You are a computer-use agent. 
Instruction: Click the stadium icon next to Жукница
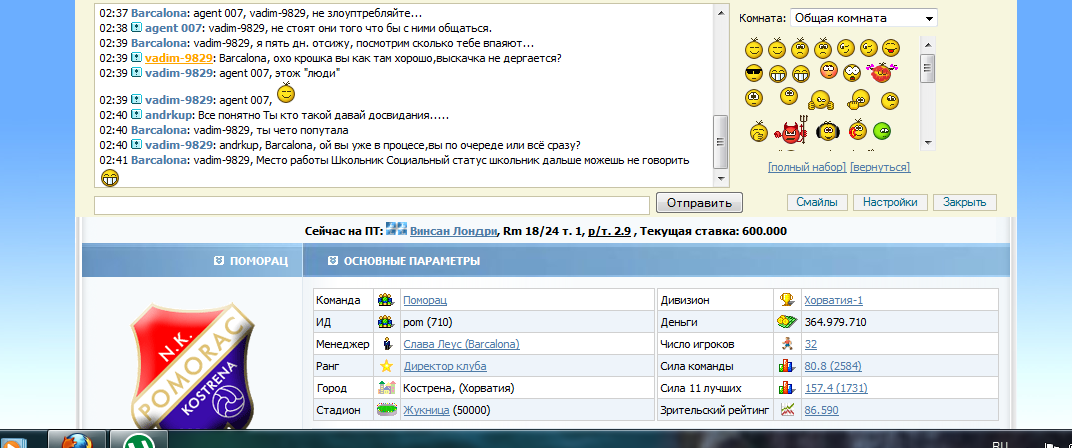(385, 410)
